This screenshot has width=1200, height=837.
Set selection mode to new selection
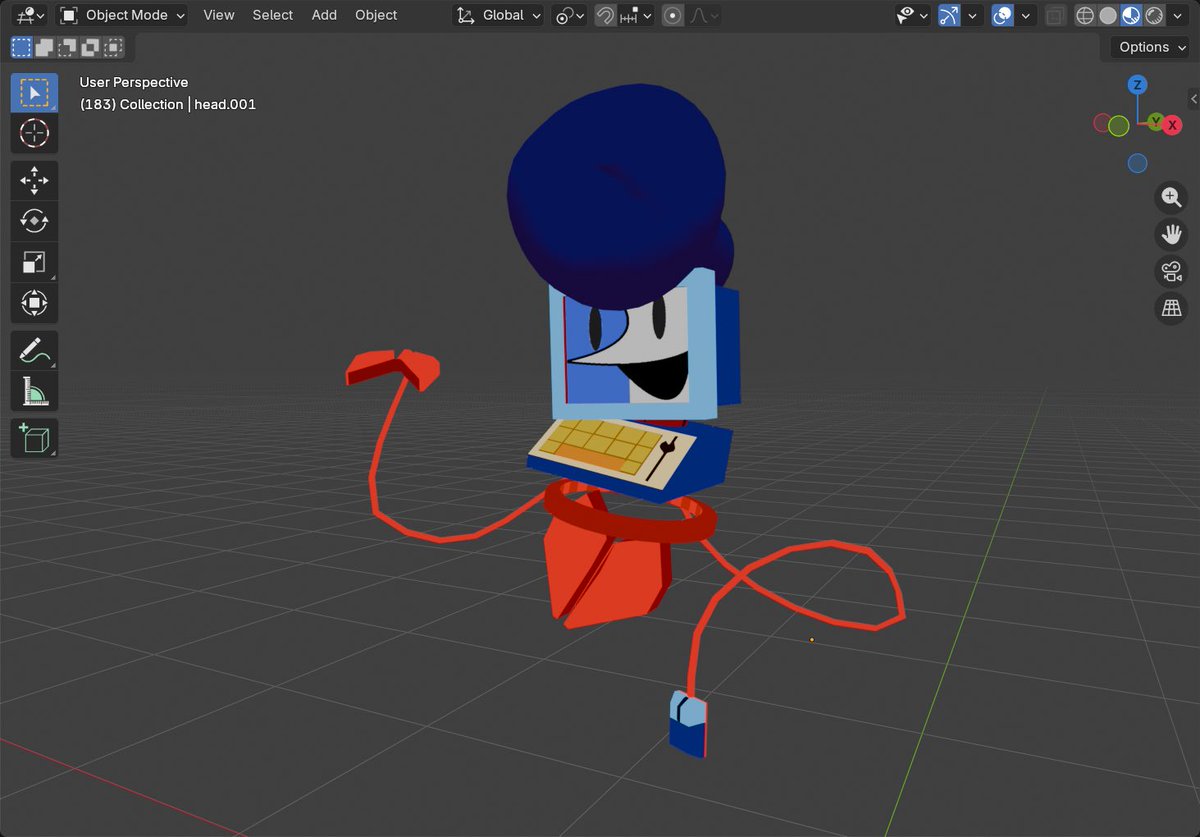pyautogui.click(x=21, y=47)
